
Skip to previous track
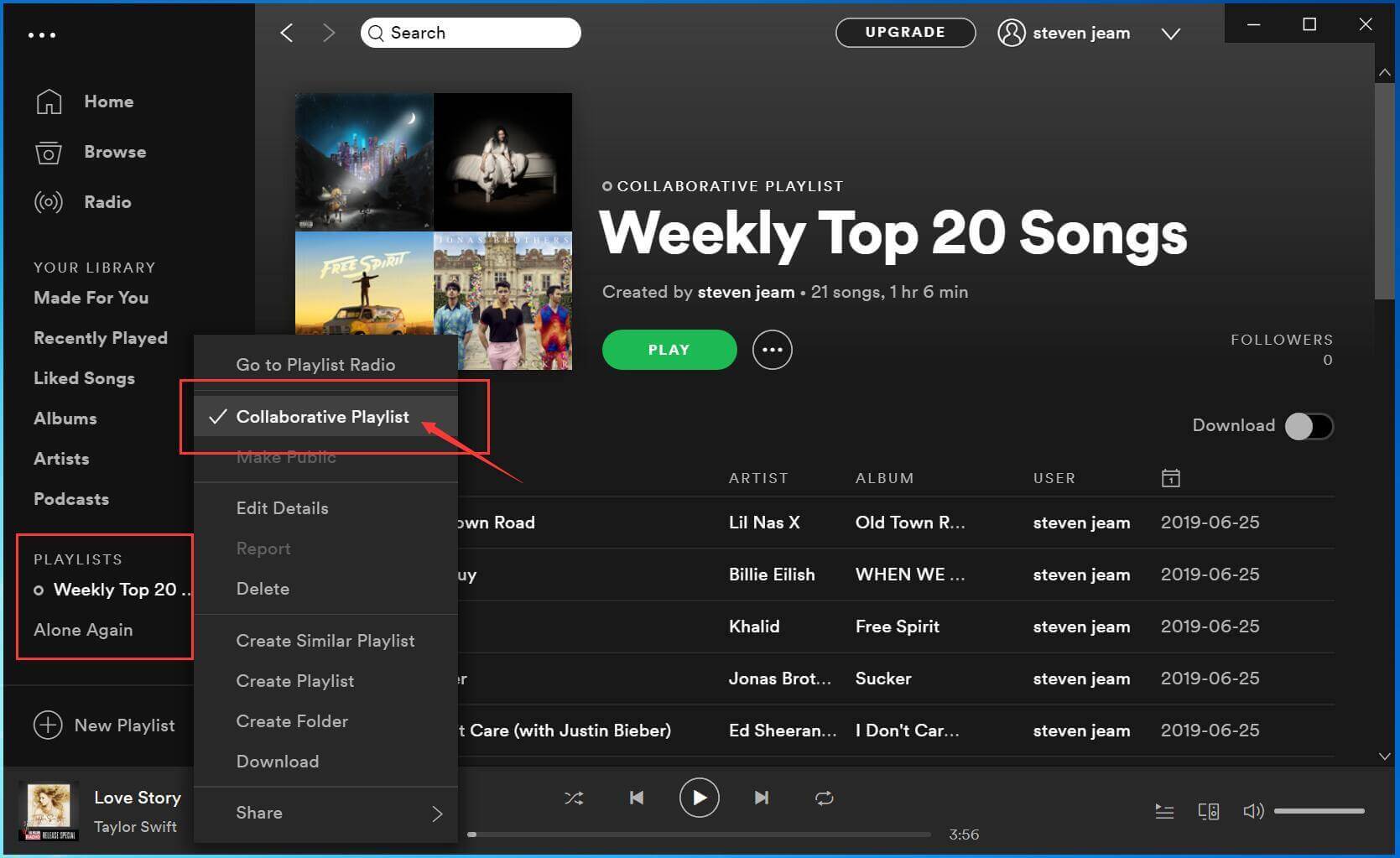637,798
